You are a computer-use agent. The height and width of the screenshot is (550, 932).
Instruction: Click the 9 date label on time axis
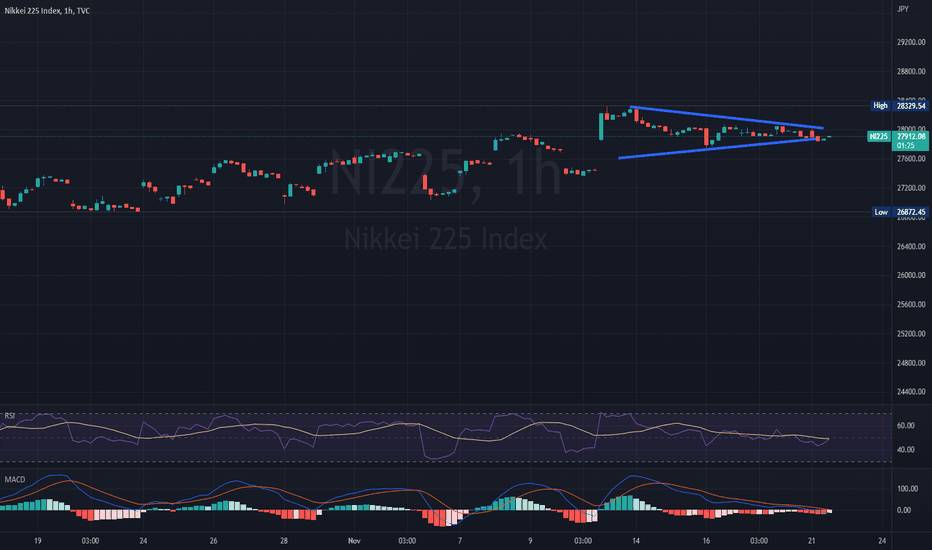[530, 540]
